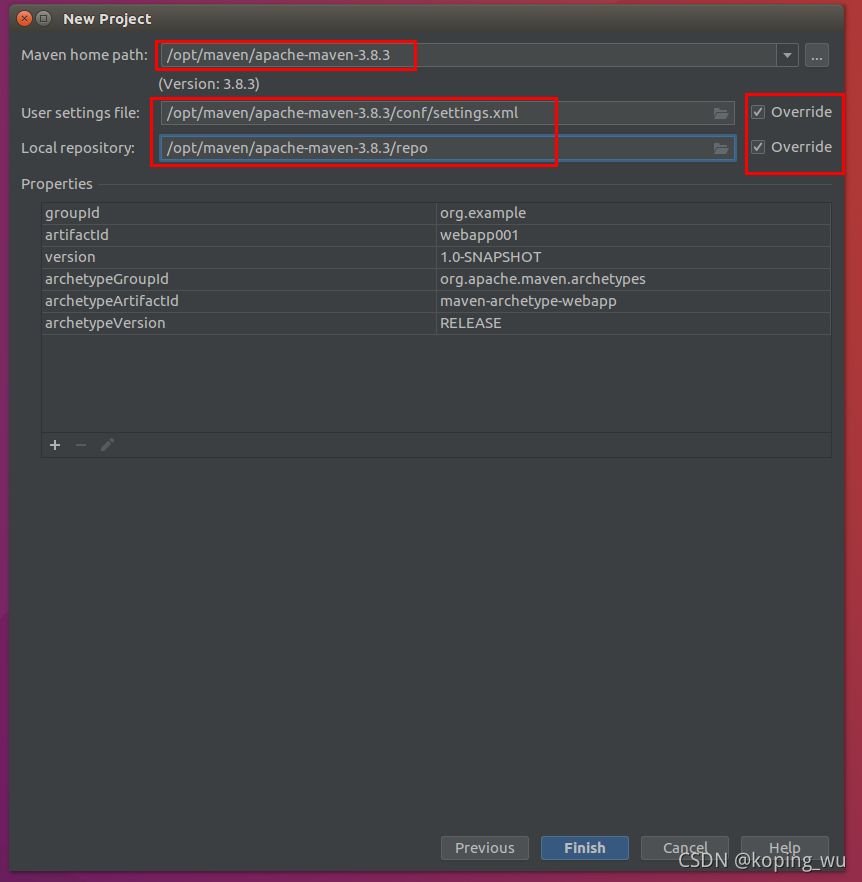Select the archetypeVersion property name

105,323
